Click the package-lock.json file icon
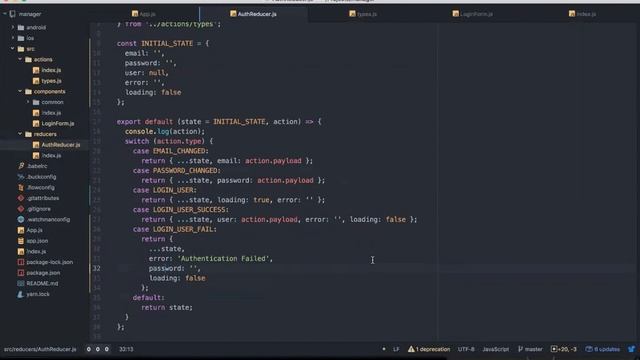 pyautogui.click(x=21, y=262)
